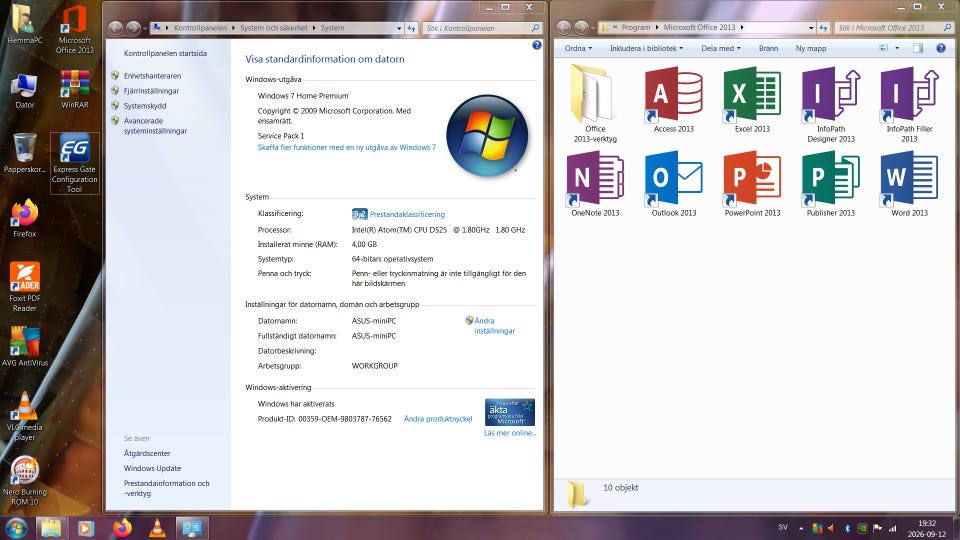This screenshot has height=540, width=960.
Task: Click the Bränn toolbar item
Action: (x=768, y=48)
